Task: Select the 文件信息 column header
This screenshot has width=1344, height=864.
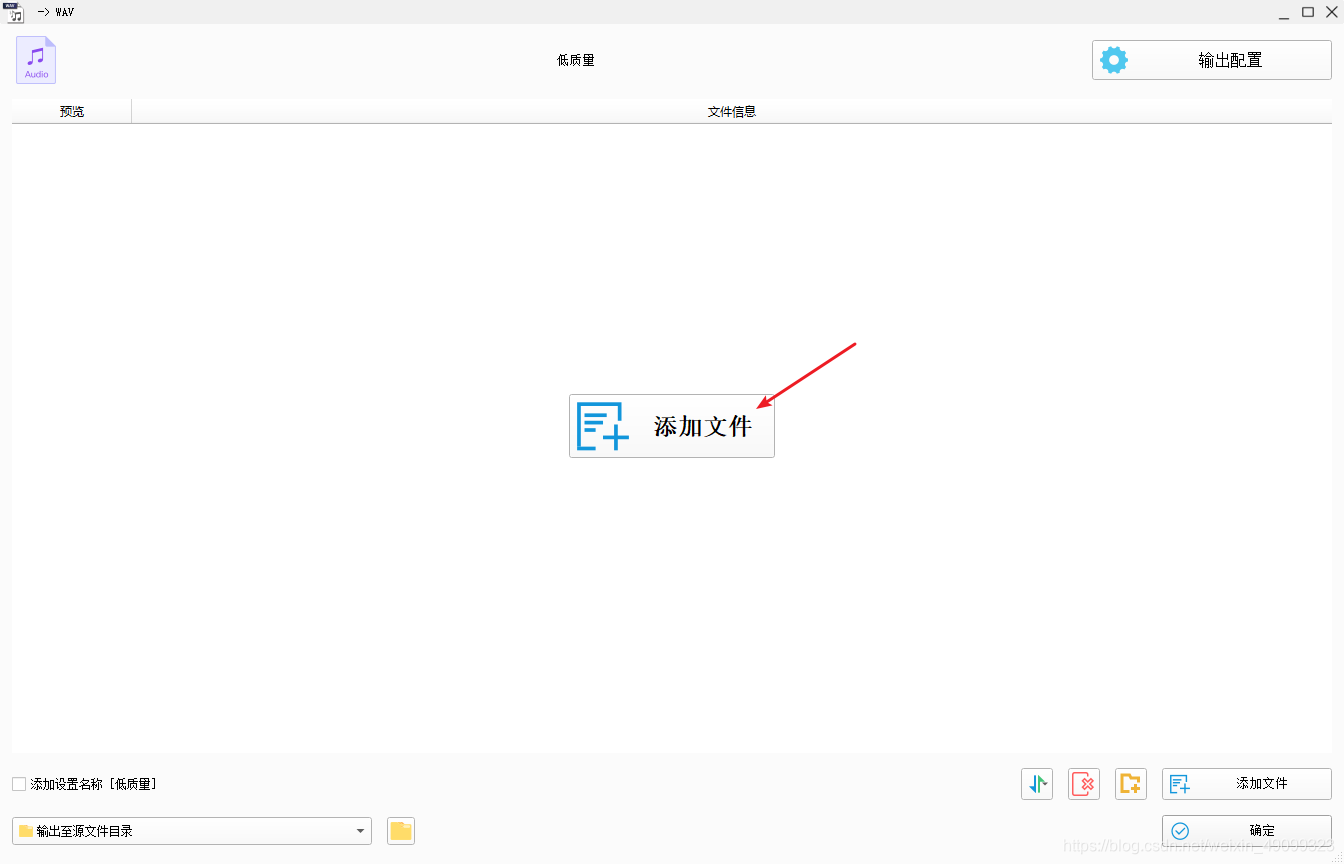Action: click(x=732, y=111)
